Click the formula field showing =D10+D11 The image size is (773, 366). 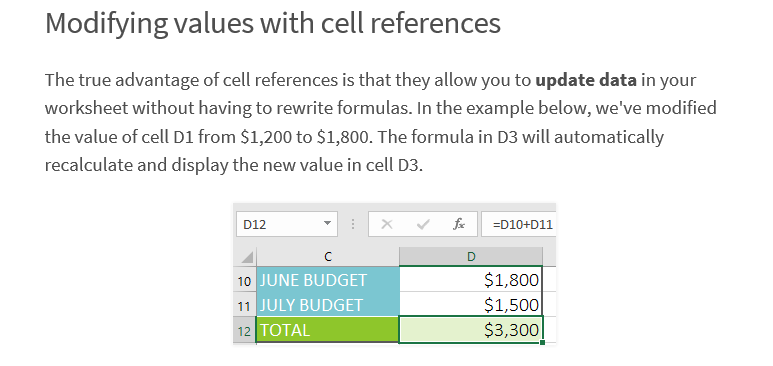tap(519, 224)
